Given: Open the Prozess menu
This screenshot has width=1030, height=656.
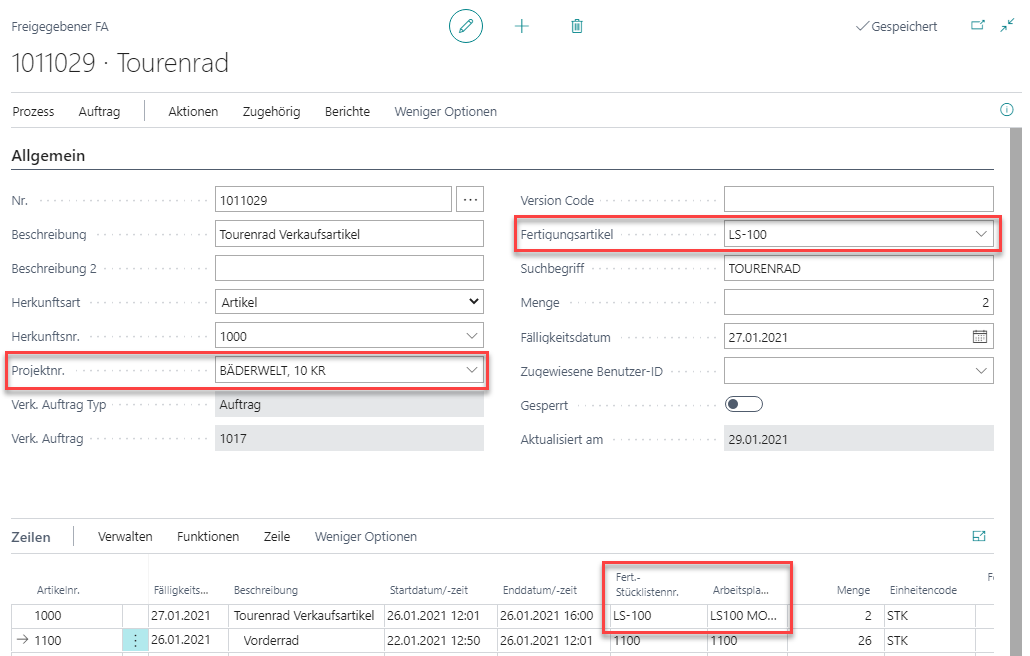Looking at the screenshot, I should (x=34, y=112).
